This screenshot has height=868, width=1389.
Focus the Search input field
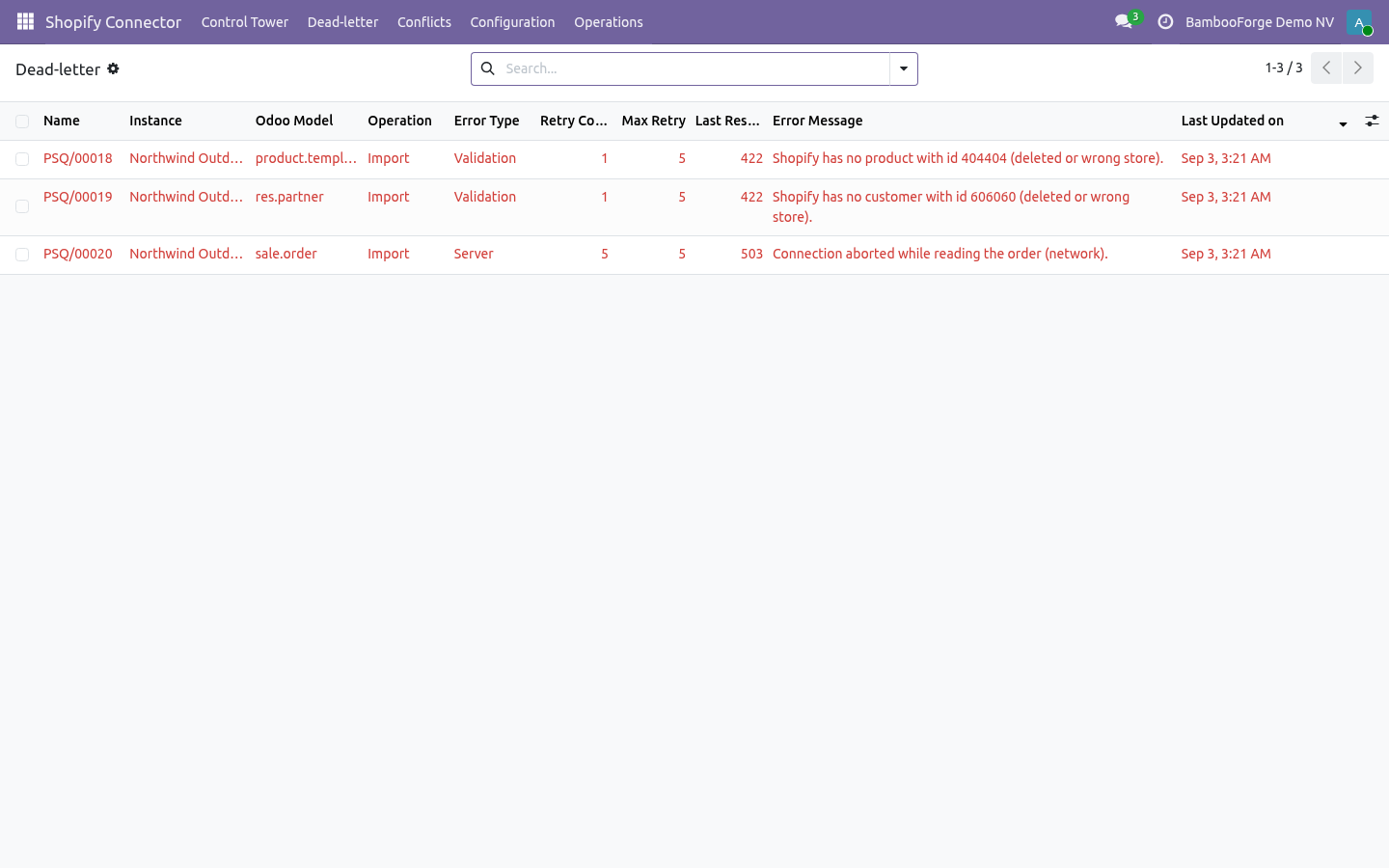[694, 68]
